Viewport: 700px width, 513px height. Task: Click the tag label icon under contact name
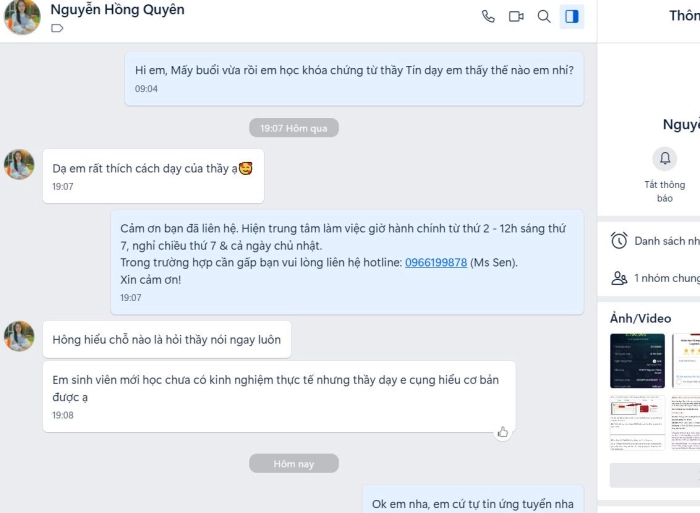(x=57, y=29)
